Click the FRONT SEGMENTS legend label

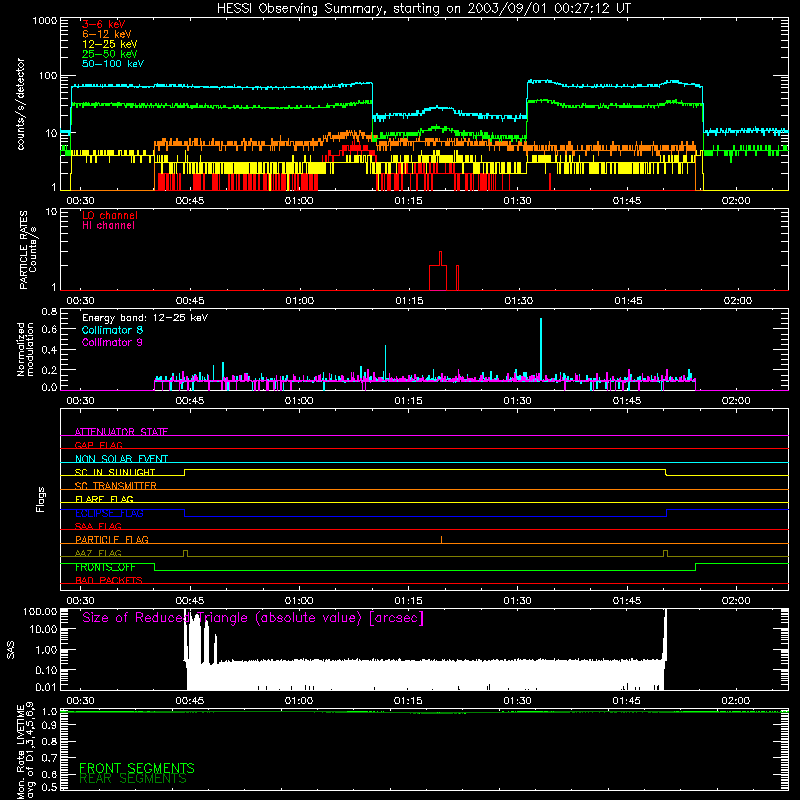[x=137, y=768]
